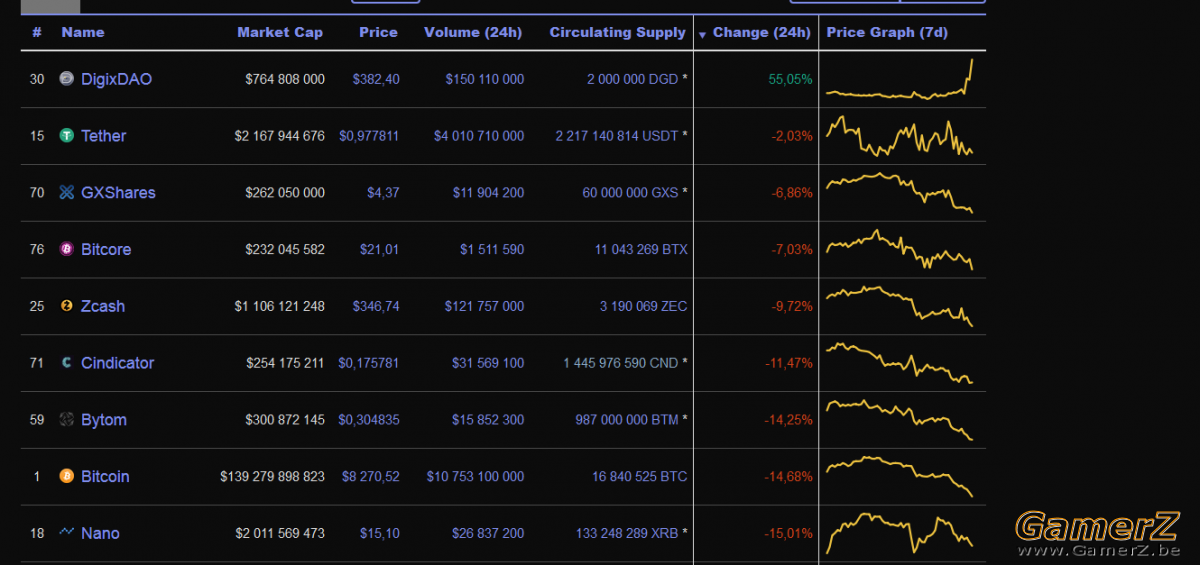1200x565 pixels.
Task: Sort table by Market Cap header
Action: tap(280, 32)
